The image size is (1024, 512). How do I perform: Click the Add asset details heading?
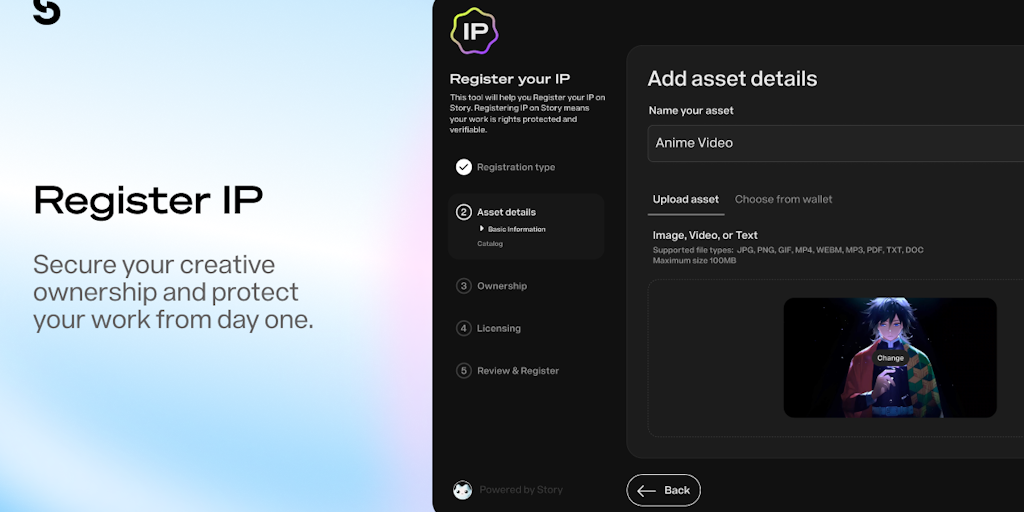[x=732, y=79]
